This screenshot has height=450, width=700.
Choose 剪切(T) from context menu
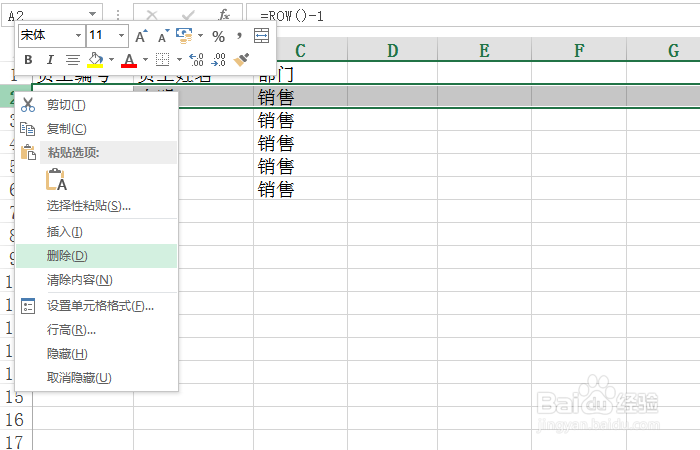(96, 105)
